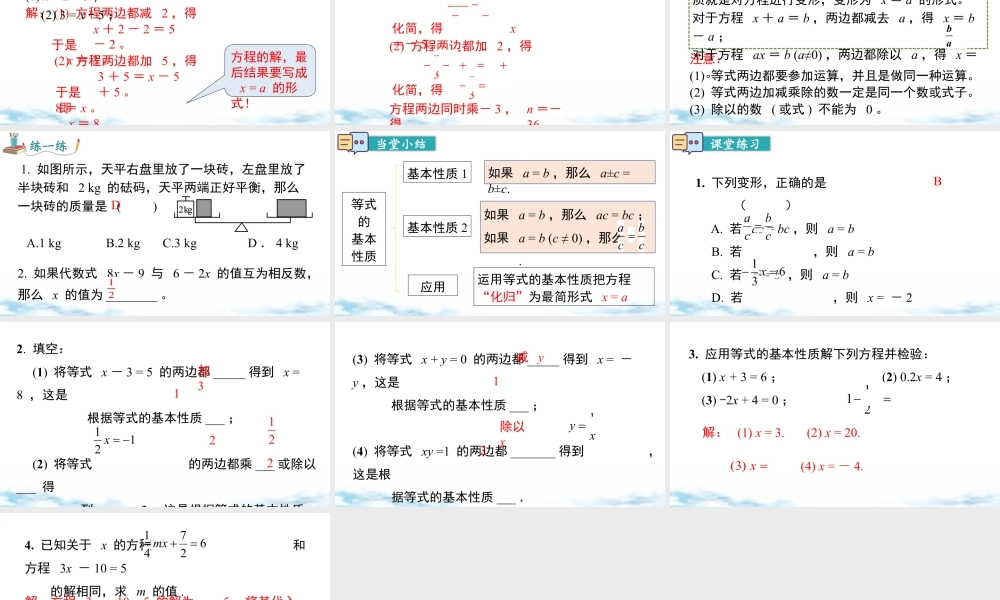Select answer option D. 4 kg
The image size is (1000, 600).
(272, 242)
